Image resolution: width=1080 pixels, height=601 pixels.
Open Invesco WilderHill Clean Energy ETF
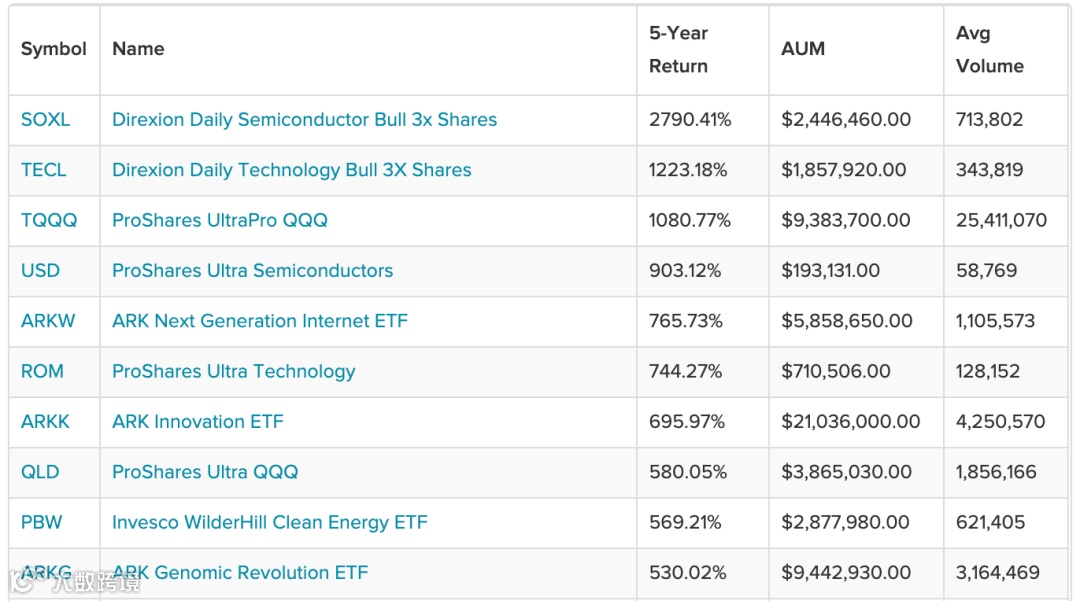[269, 522]
